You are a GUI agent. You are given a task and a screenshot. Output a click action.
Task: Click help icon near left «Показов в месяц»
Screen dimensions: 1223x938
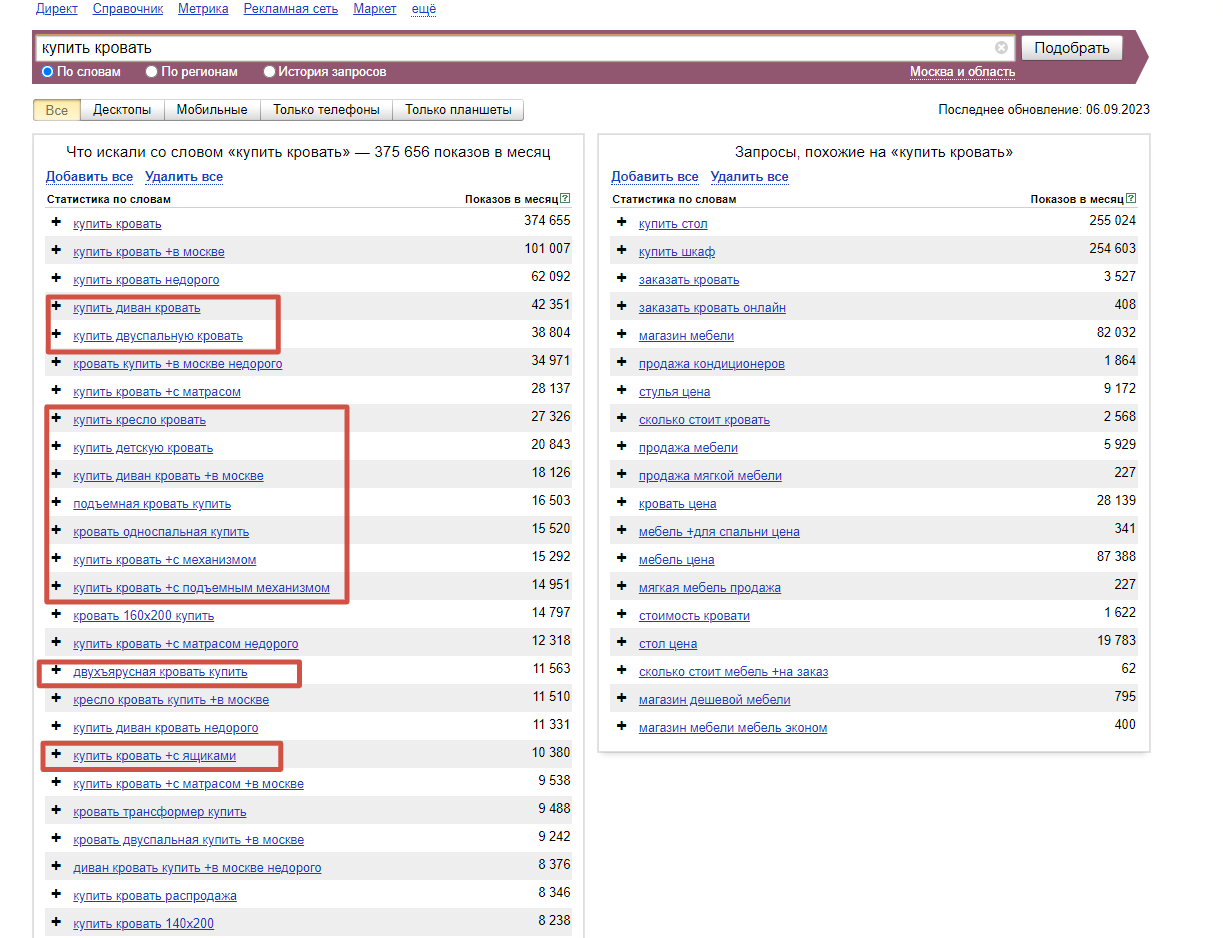coord(565,199)
